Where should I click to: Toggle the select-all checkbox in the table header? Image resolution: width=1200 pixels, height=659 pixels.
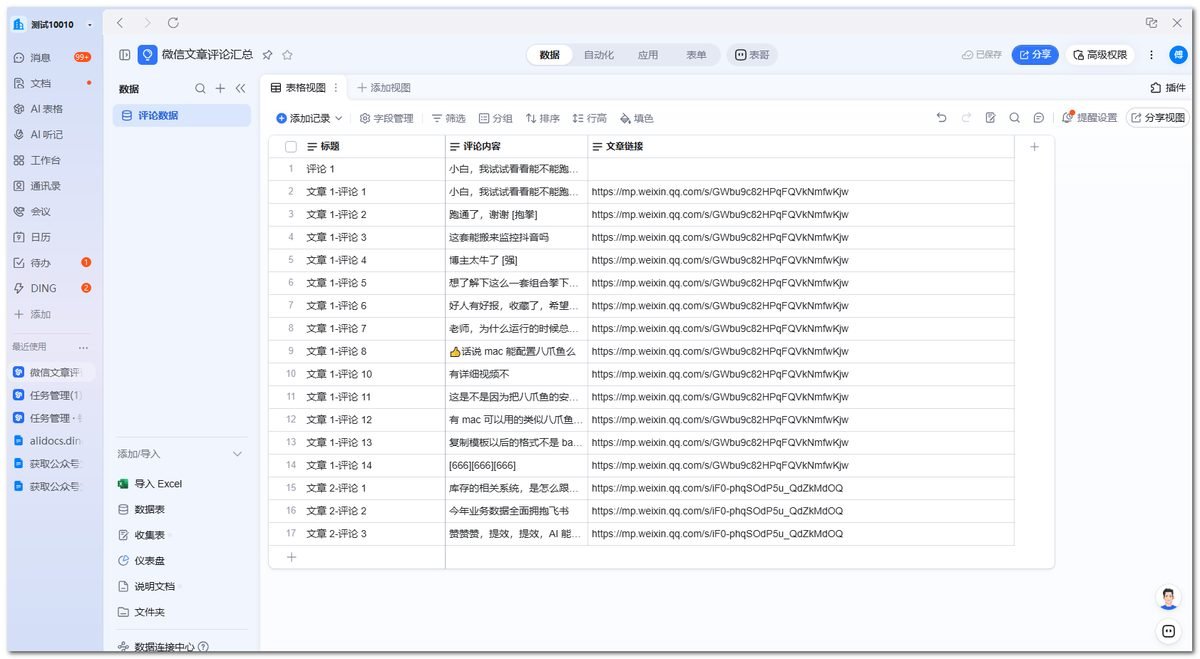[291, 147]
